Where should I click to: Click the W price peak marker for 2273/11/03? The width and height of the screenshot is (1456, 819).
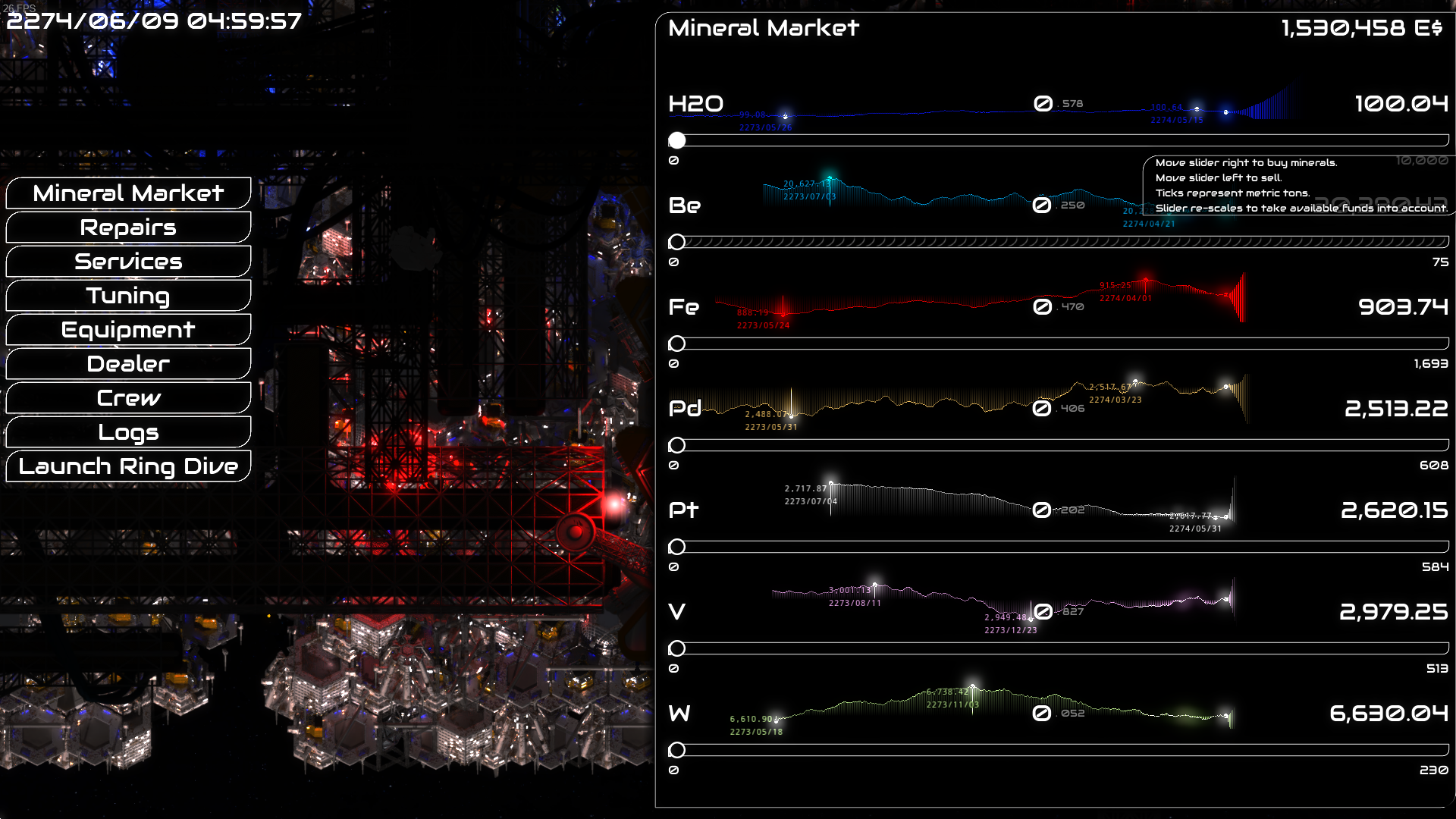[973, 687]
